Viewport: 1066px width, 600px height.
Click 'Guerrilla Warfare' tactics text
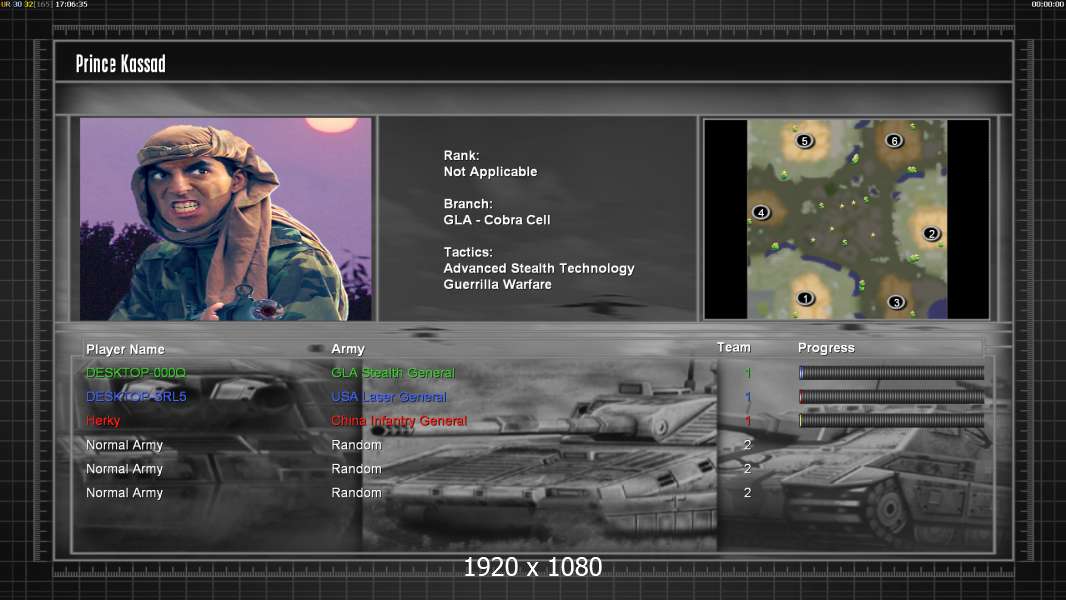498,285
